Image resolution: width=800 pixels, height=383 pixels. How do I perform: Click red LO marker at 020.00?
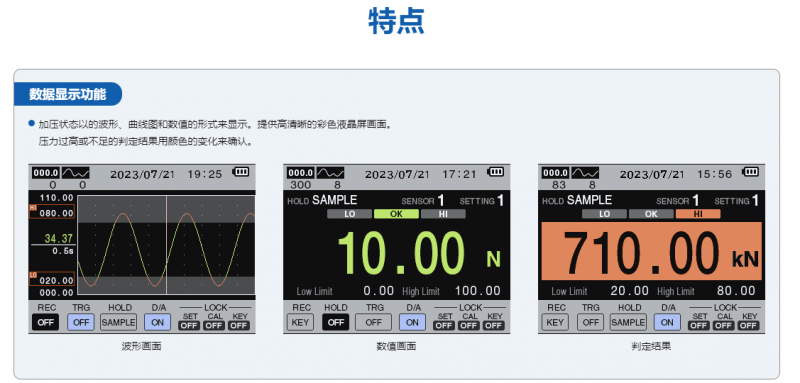click(33, 275)
